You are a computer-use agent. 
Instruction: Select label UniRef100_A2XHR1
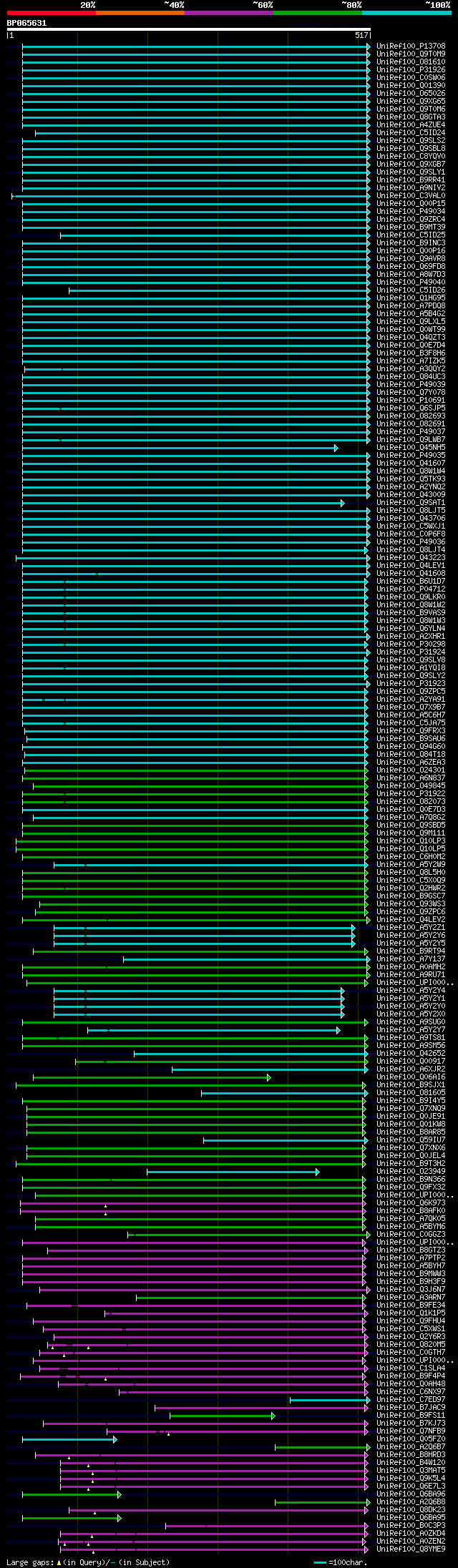tap(411, 637)
